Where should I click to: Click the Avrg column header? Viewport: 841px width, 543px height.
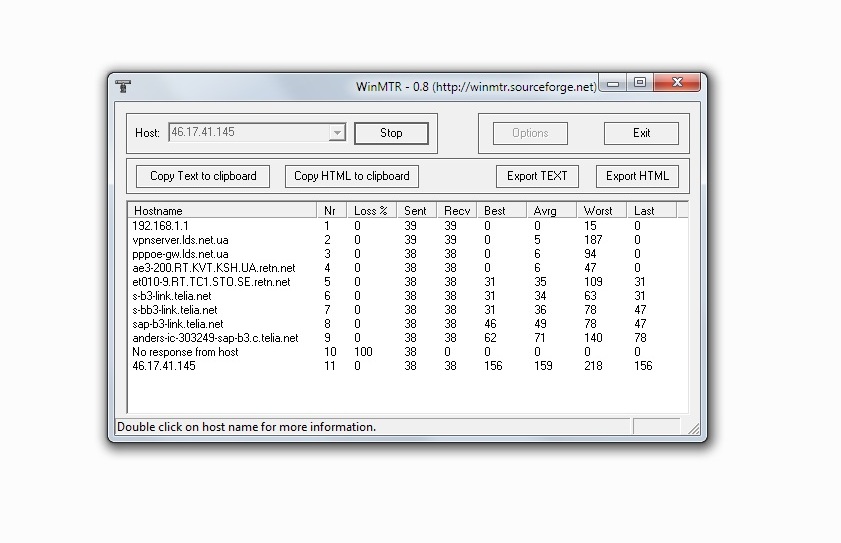click(551, 210)
